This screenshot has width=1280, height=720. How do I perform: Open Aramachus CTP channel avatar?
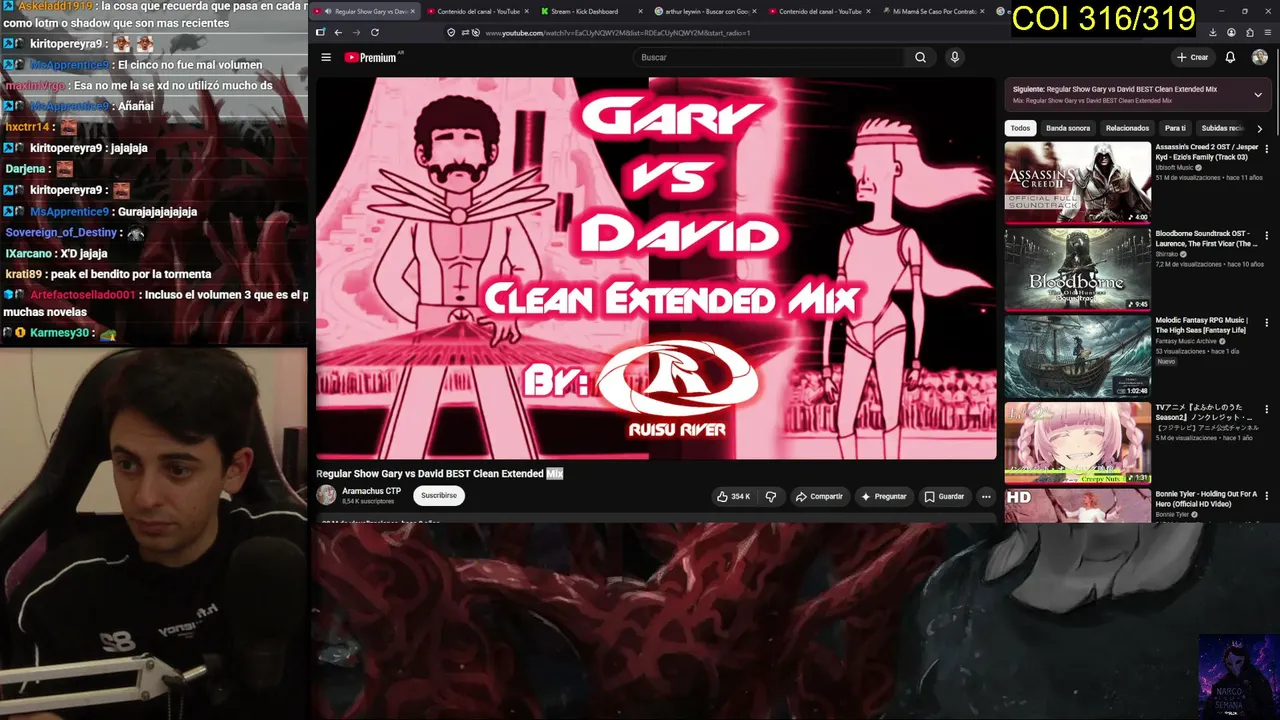(326, 495)
